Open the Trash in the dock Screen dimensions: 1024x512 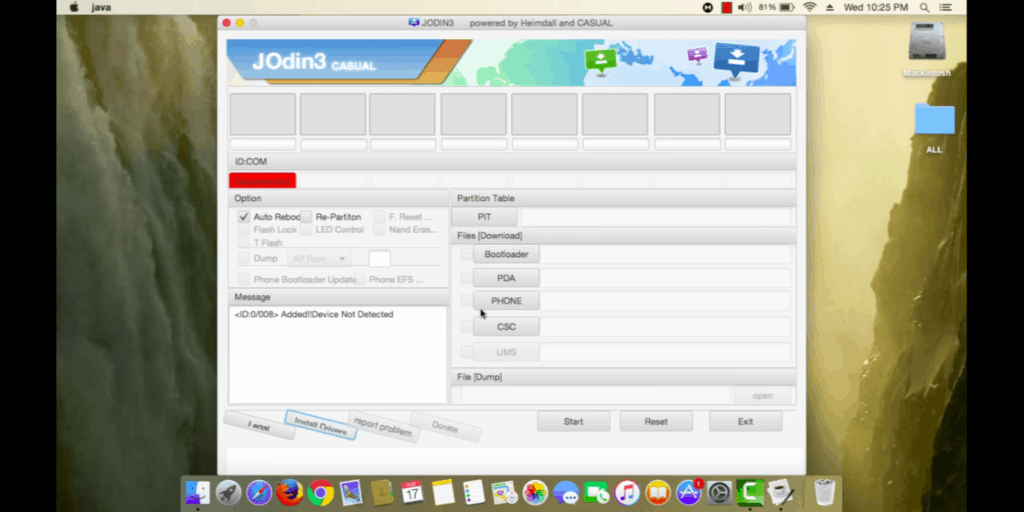pyautogui.click(x=825, y=492)
